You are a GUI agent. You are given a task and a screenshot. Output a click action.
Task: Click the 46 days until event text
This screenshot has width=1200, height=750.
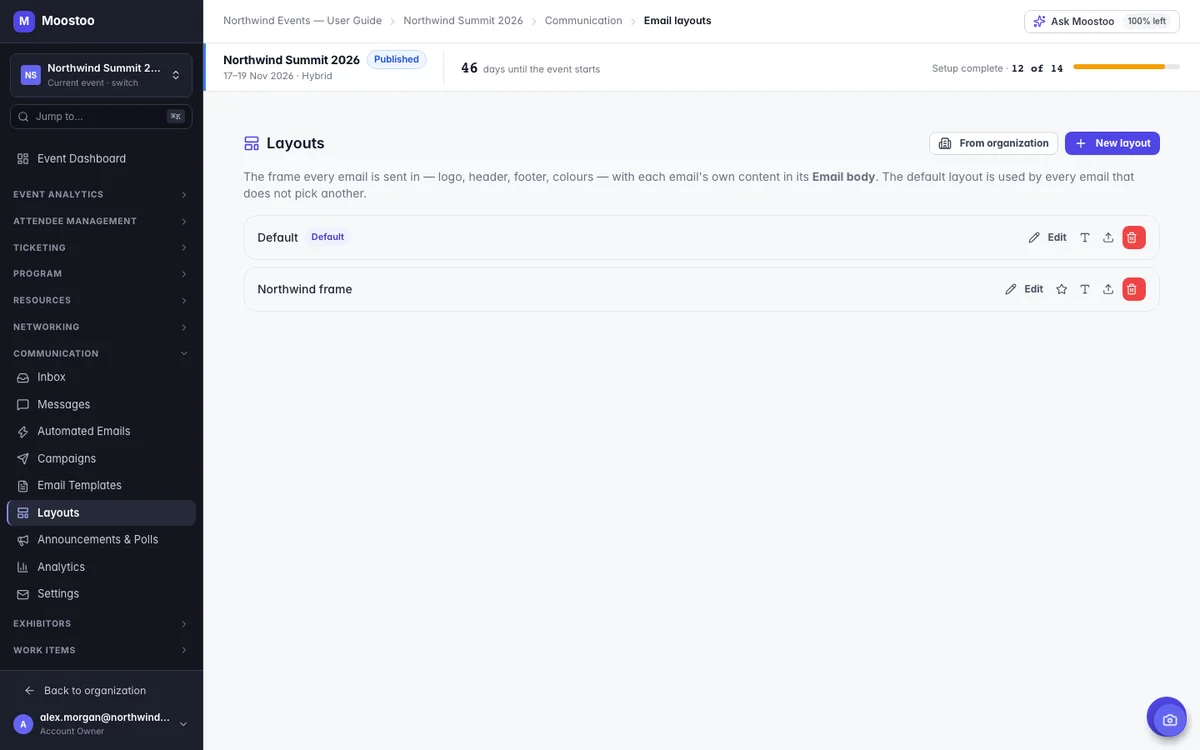pyautogui.click(x=530, y=68)
